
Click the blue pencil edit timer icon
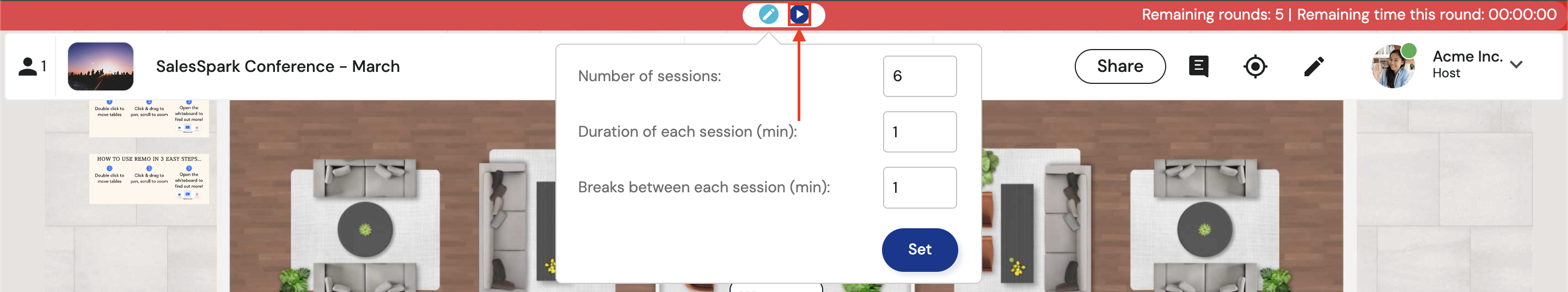[768, 14]
